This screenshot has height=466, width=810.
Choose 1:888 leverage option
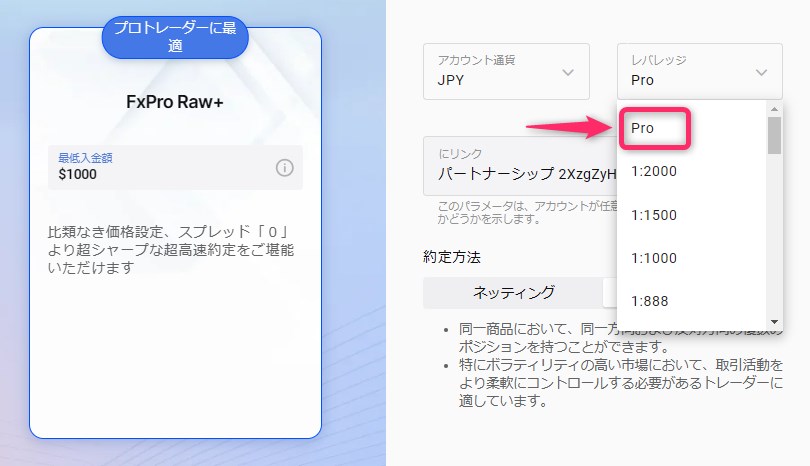coord(691,301)
